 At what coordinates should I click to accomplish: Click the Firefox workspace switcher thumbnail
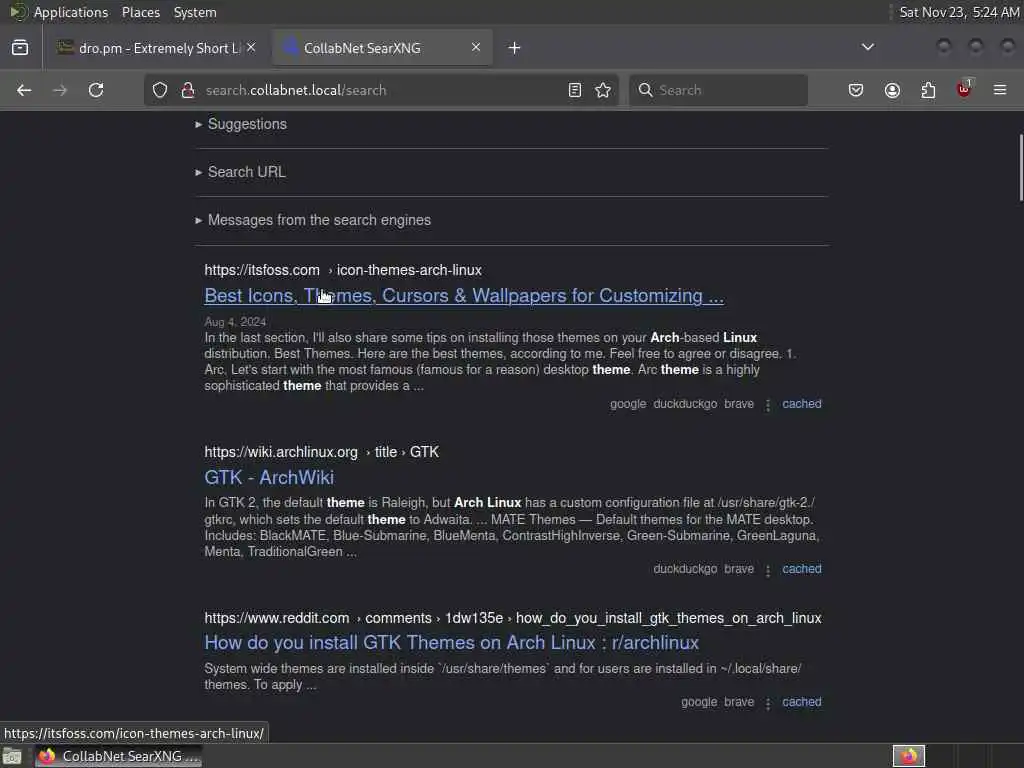(909, 756)
